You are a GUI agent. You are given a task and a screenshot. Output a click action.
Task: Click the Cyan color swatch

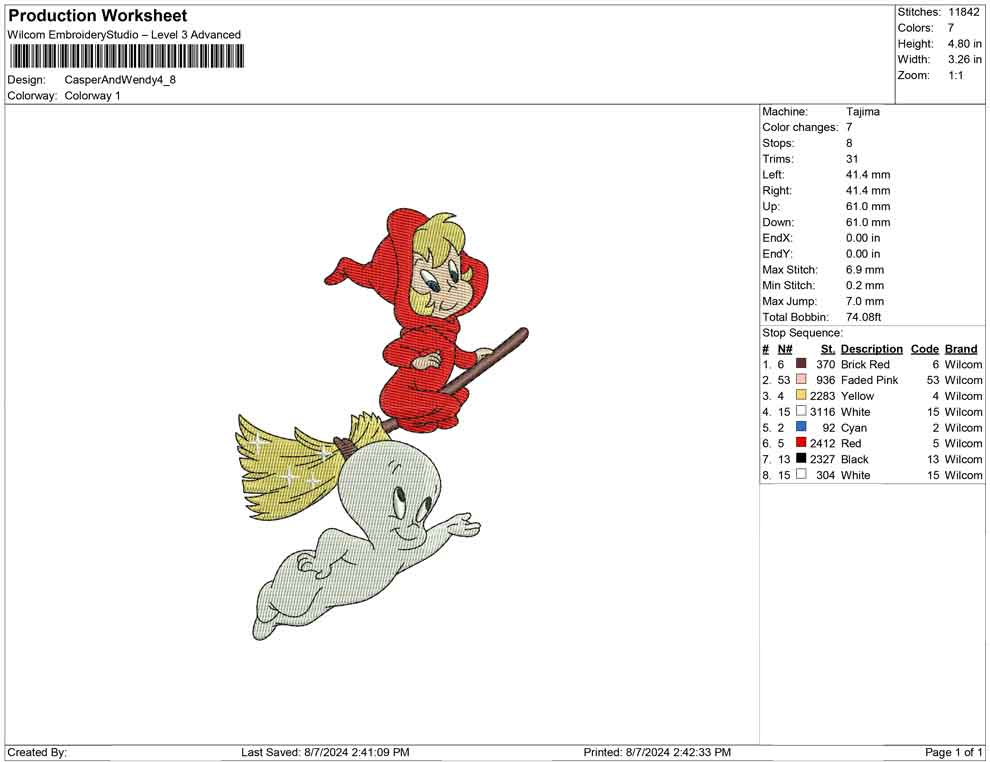pyautogui.click(x=801, y=427)
